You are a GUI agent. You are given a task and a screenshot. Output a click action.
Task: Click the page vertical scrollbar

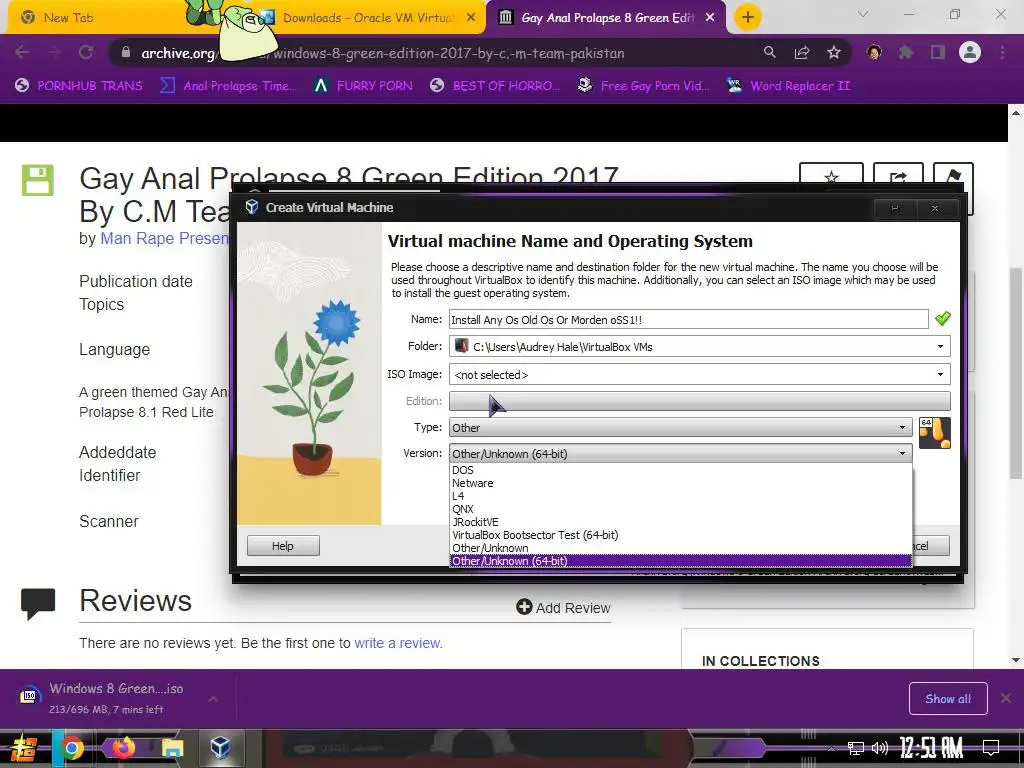click(x=1016, y=372)
